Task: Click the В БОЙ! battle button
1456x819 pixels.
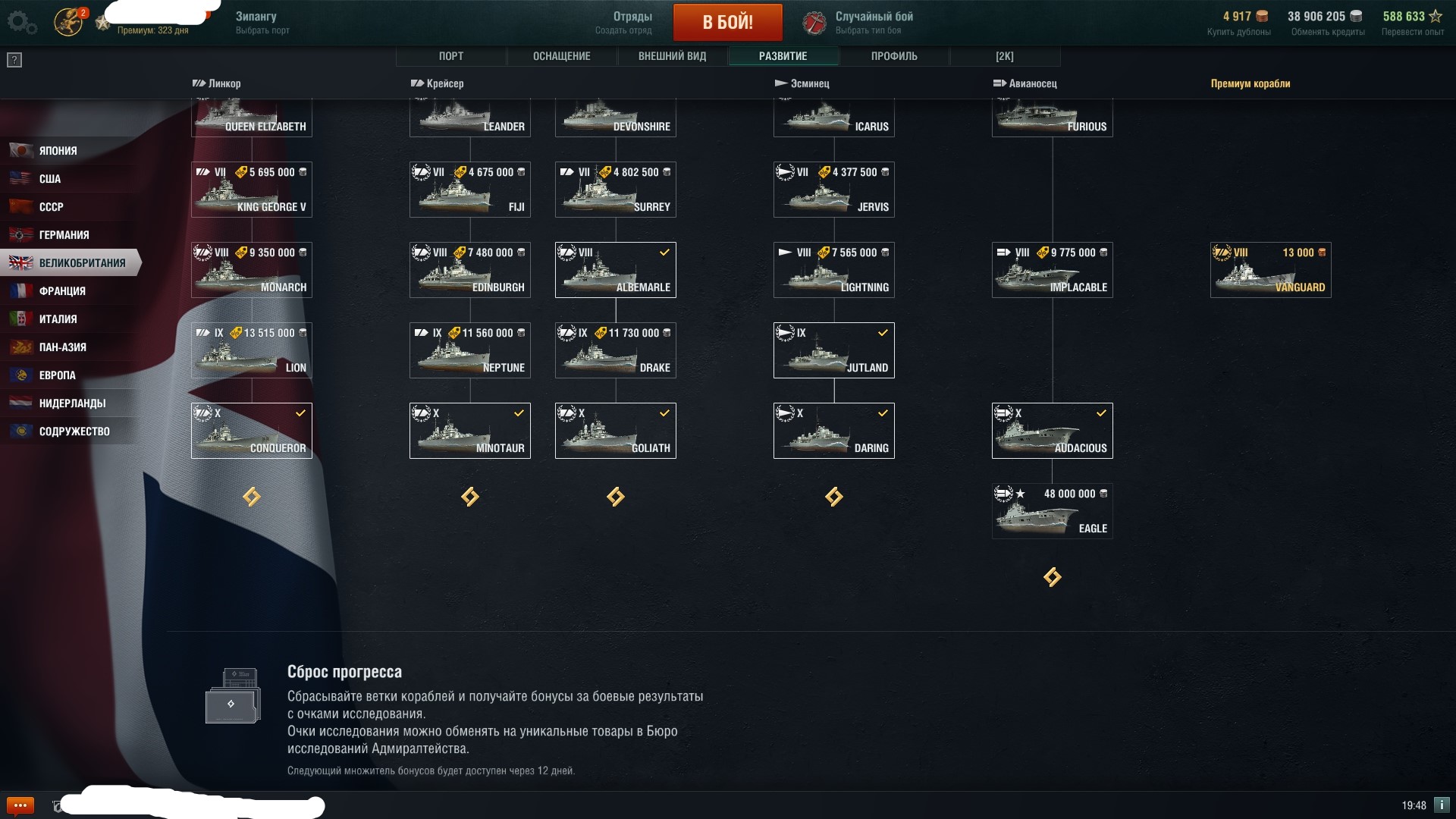Action: [728, 22]
